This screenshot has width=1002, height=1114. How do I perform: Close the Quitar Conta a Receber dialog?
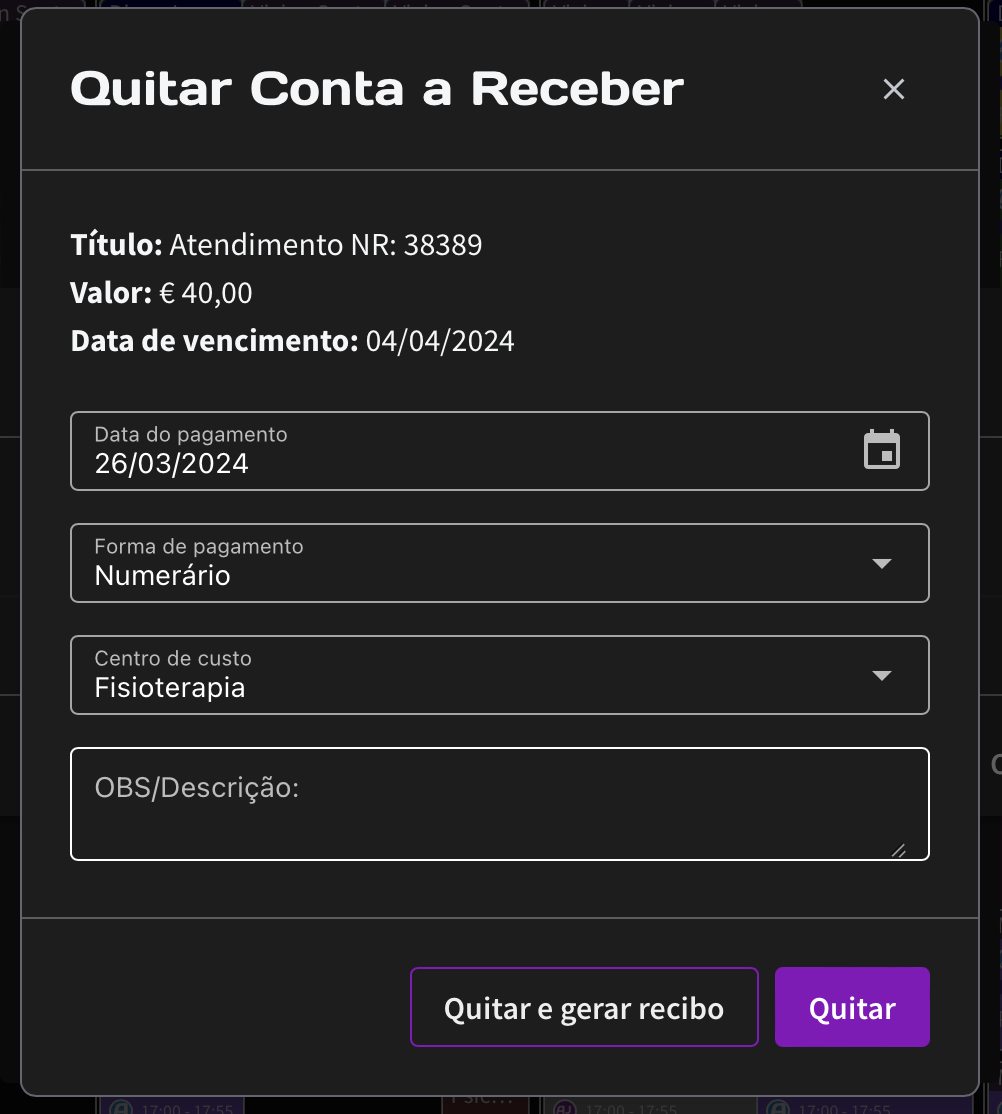893,90
